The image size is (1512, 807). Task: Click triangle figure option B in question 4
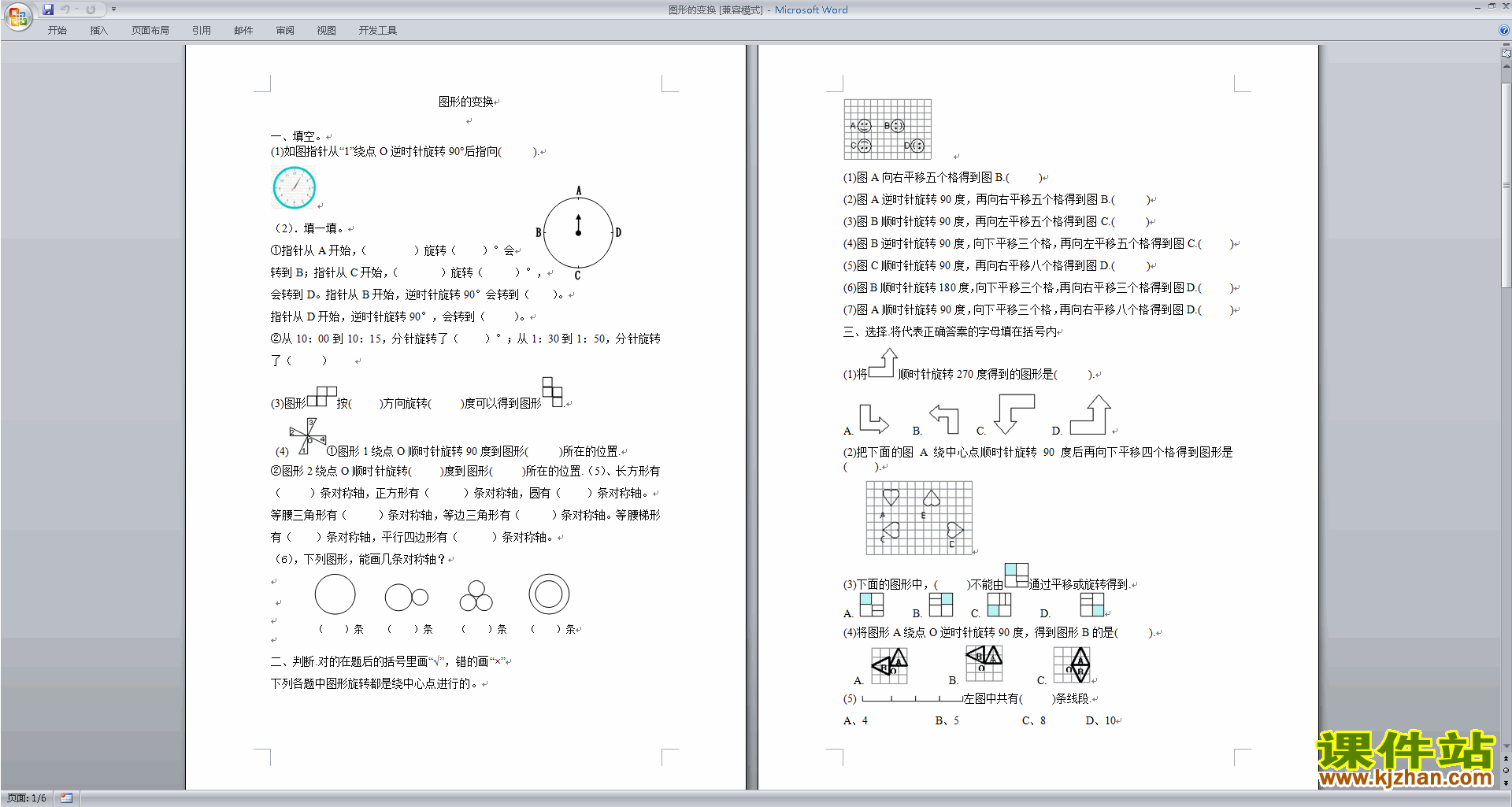point(984,663)
